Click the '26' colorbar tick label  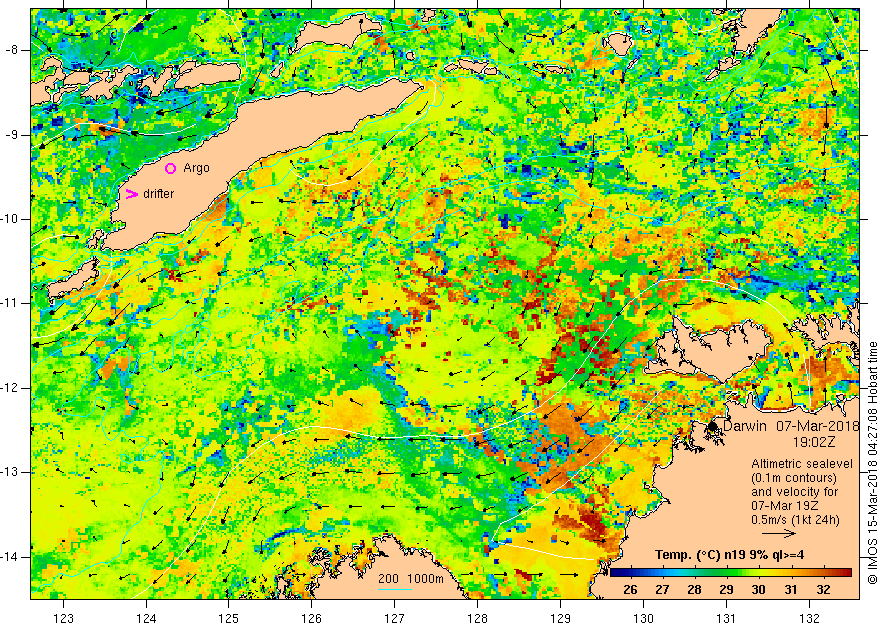pos(630,590)
